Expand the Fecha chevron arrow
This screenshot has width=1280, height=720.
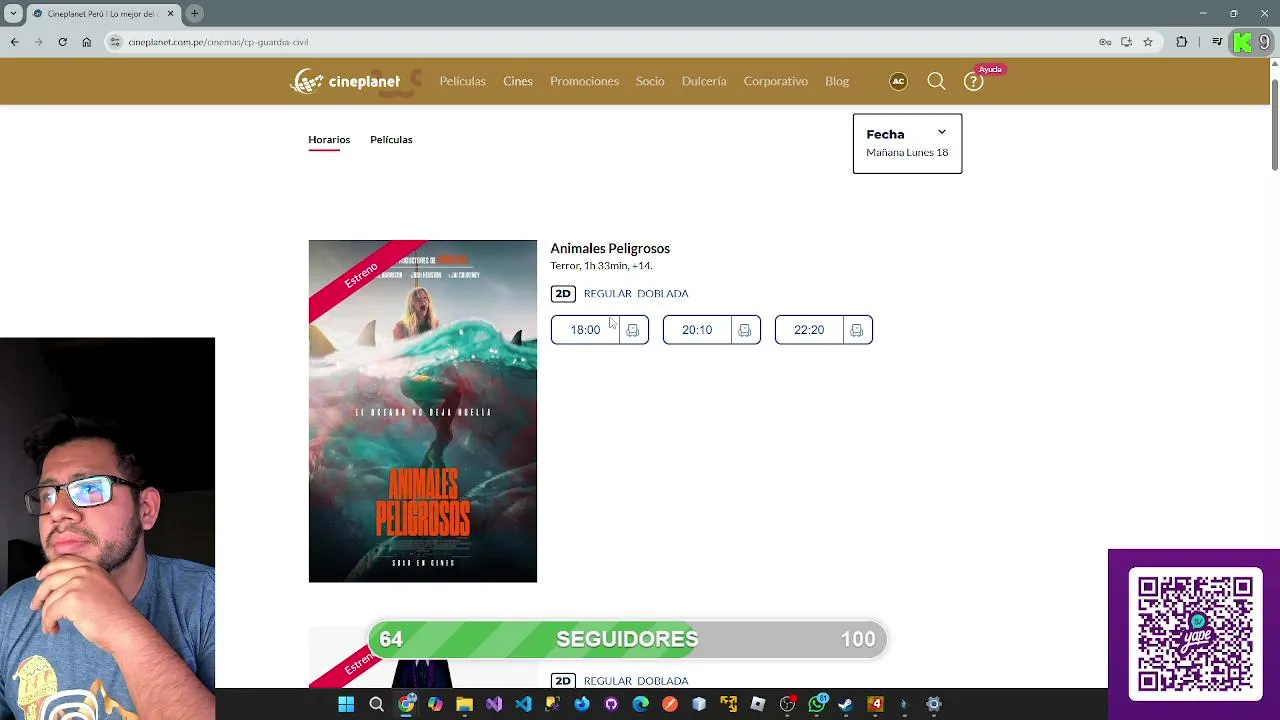(x=941, y=132)
